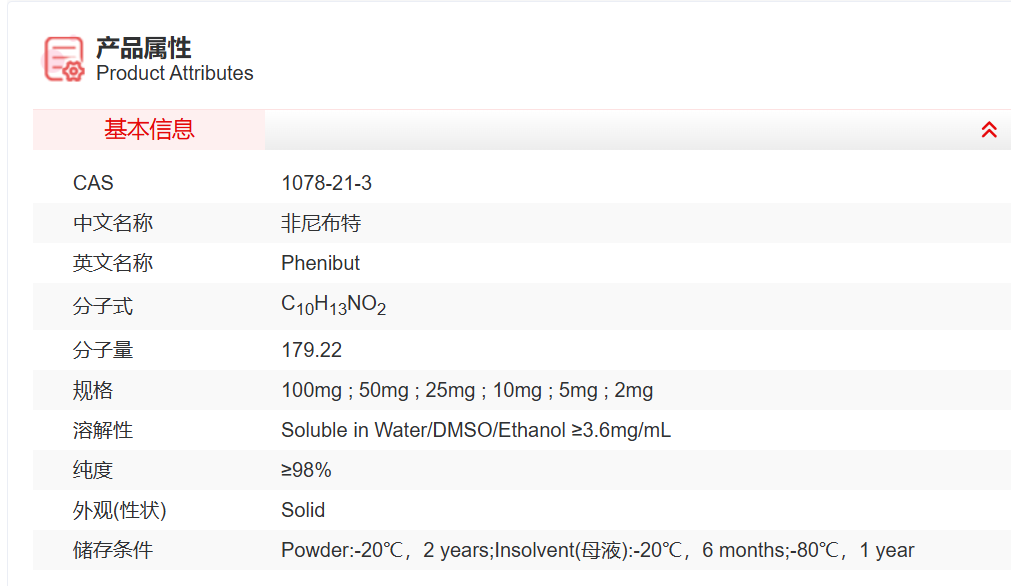Click the Product Attributes subtitle

174,73
